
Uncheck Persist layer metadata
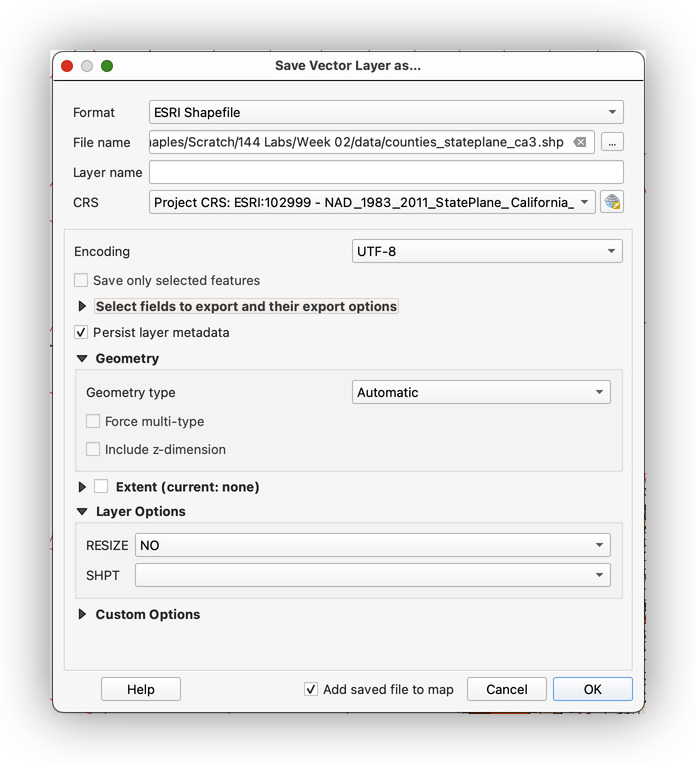(82, 332)
